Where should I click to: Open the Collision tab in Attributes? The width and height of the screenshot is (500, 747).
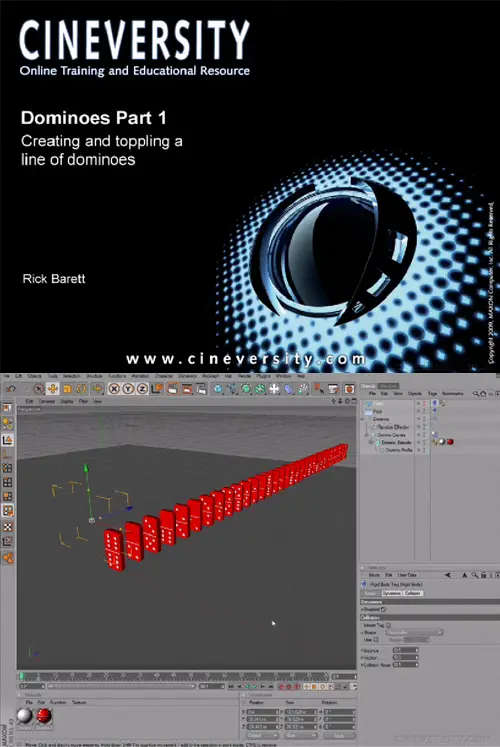tap(413, 593)
